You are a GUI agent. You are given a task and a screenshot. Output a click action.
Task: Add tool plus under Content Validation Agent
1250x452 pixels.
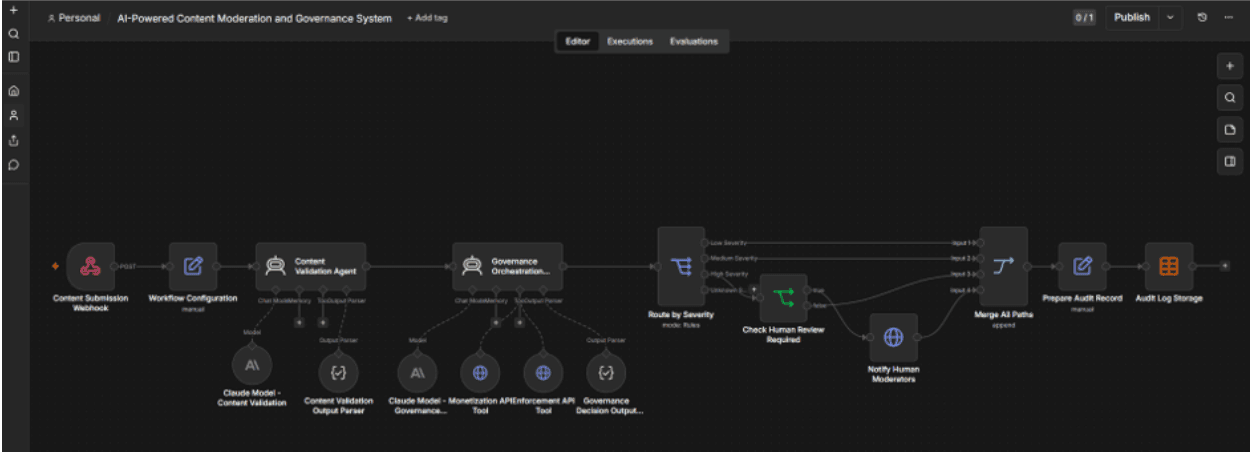(322, 322)
